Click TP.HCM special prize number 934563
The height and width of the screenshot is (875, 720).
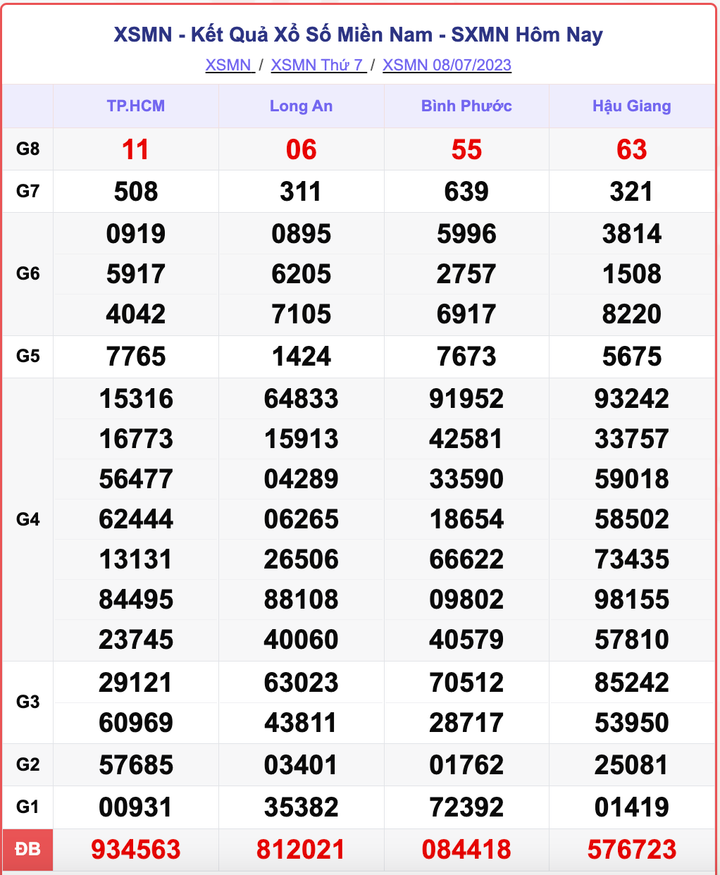136,850
